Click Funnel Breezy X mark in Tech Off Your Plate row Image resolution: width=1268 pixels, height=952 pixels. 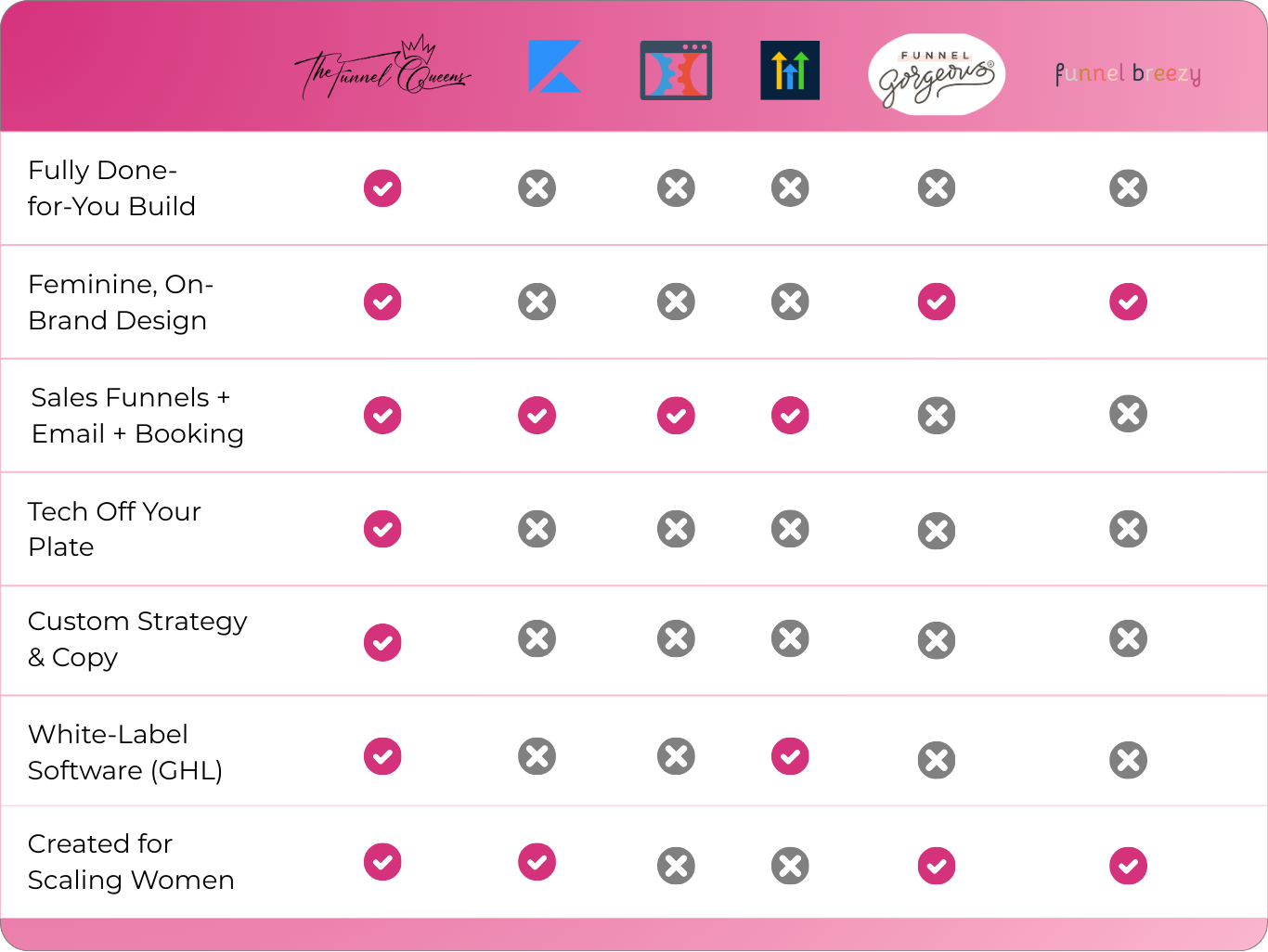point(1129,529)
